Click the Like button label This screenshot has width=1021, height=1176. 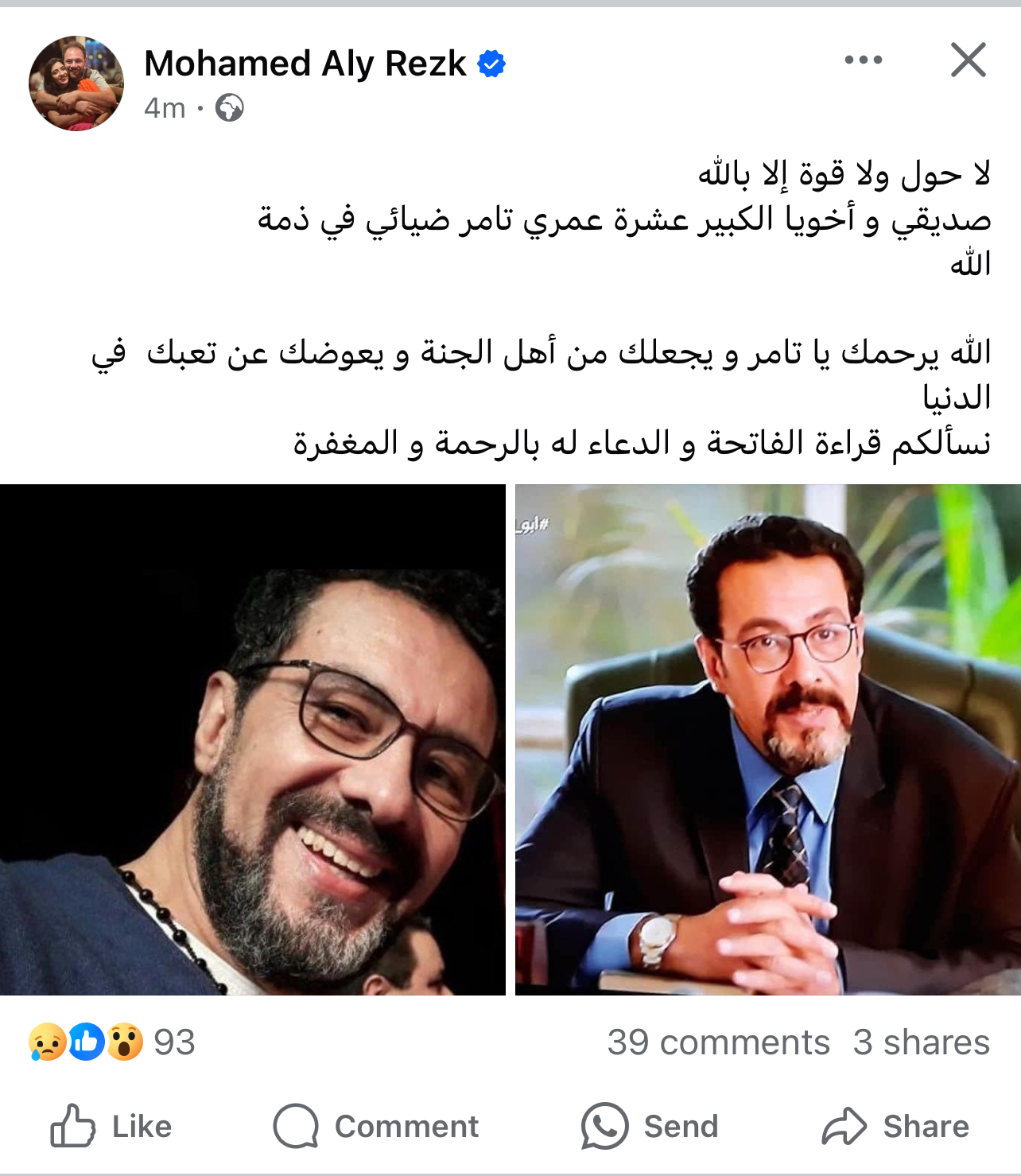142,1127
